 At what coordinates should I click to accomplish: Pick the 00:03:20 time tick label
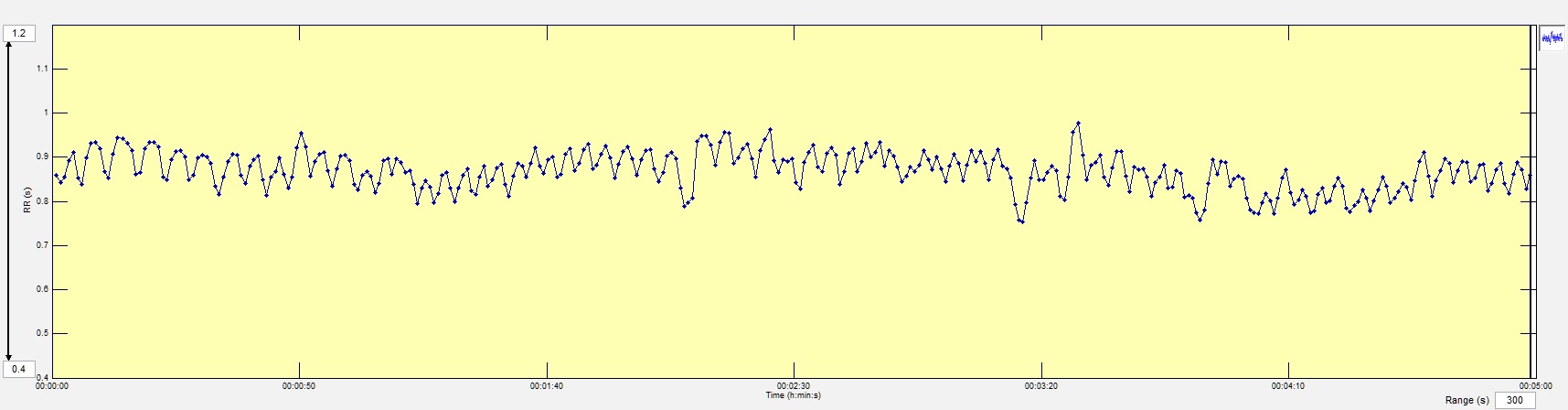coord(1041,386)
